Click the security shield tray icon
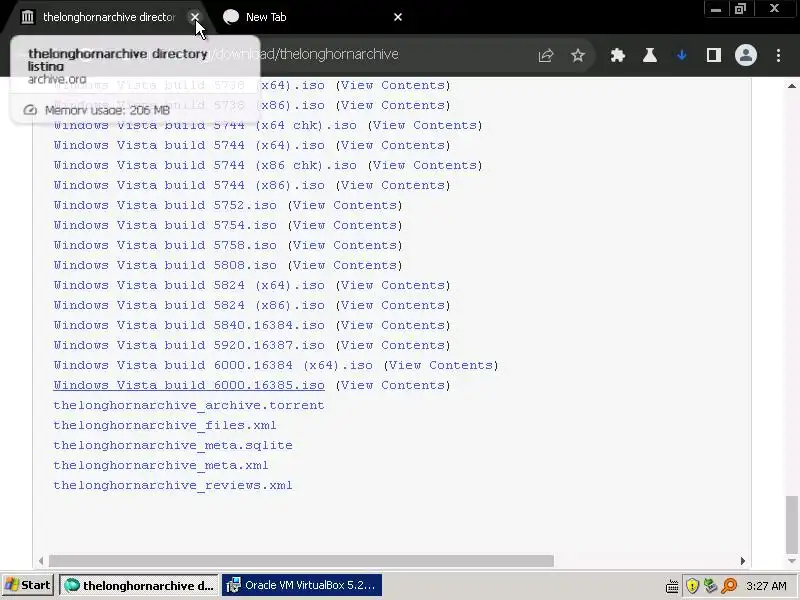Image resolution: width=800 pixels, height=600 pixels. (x=692, y=586)
